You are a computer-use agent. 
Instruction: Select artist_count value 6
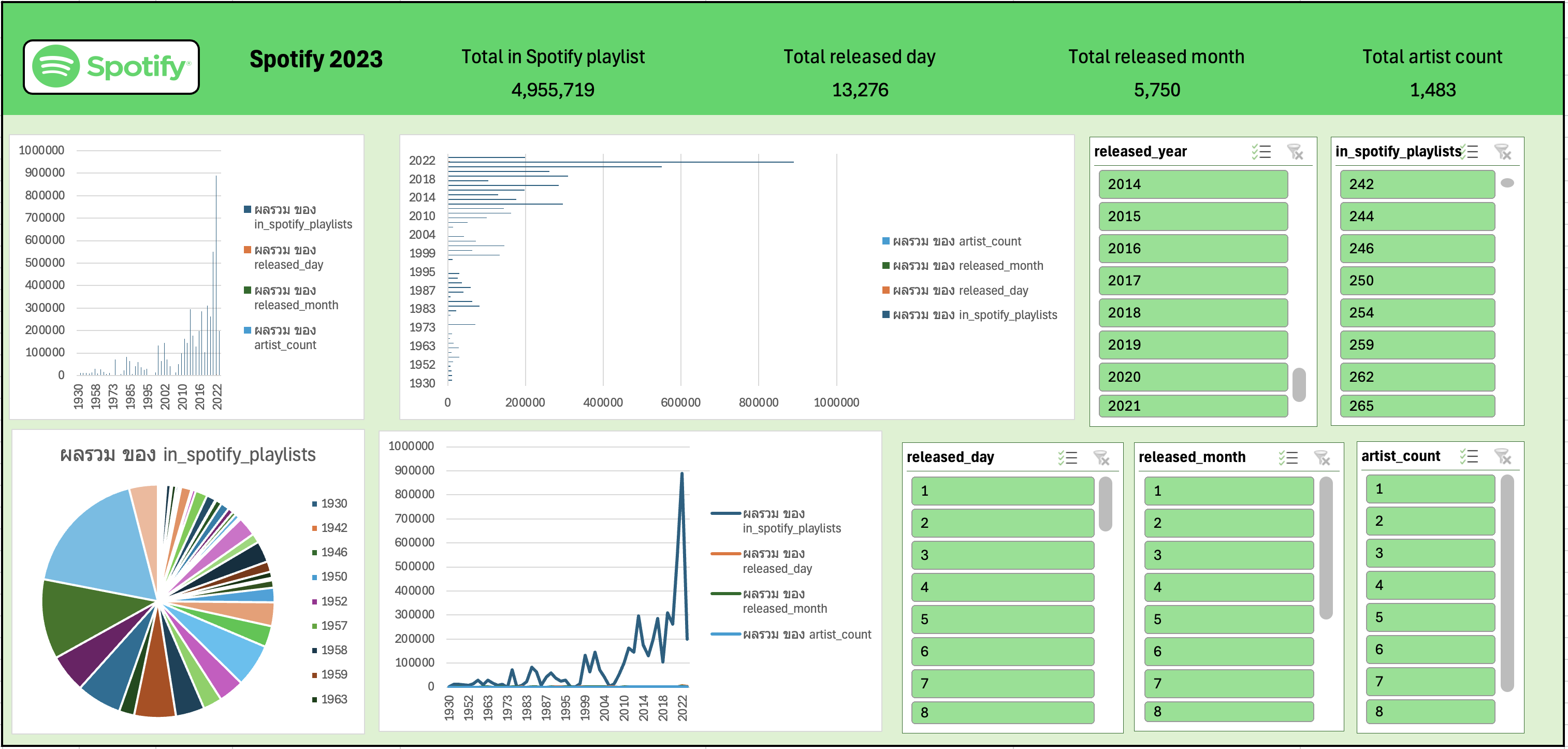pos(1430,650)
